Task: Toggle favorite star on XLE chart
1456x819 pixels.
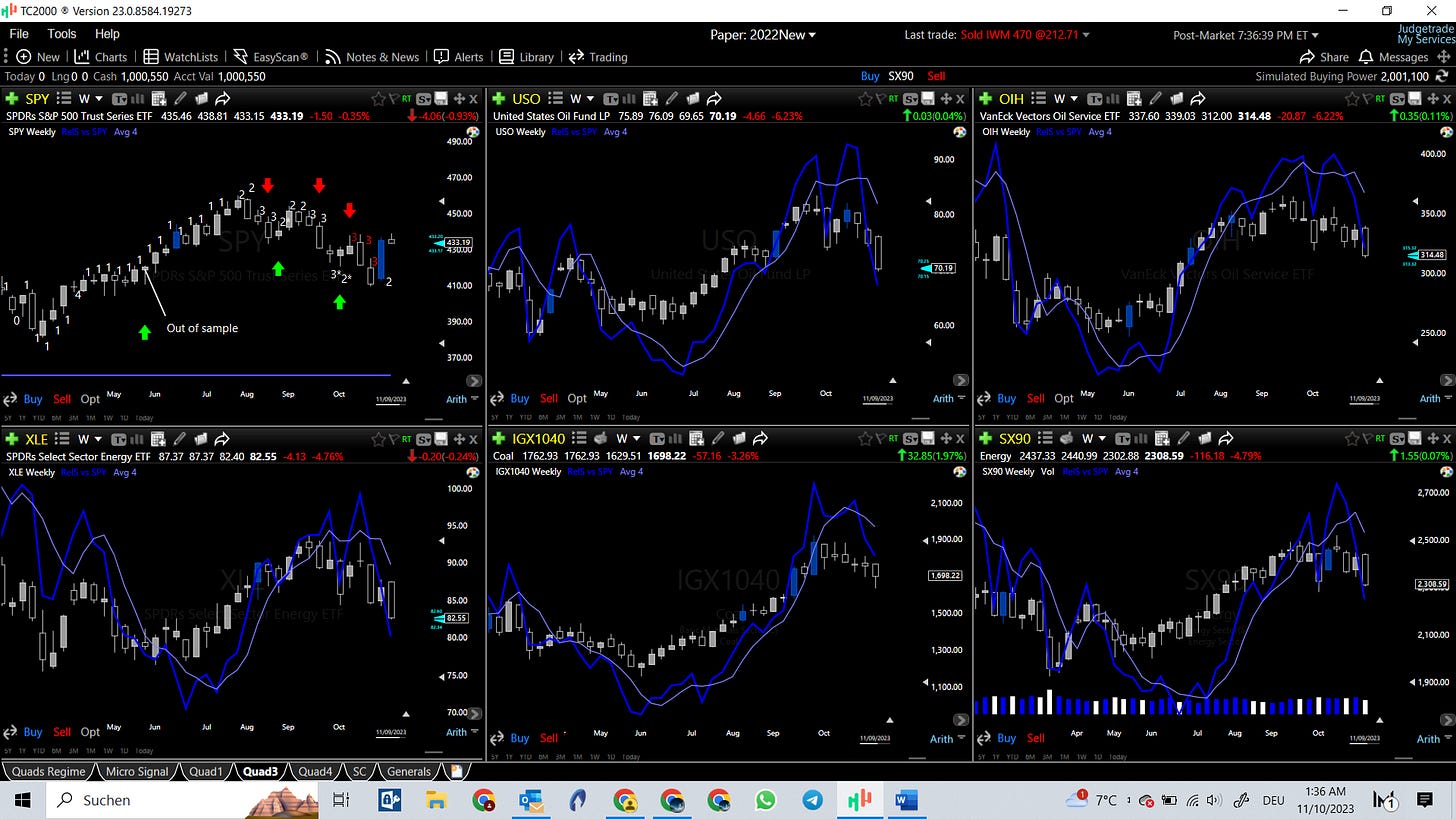Action: tap(378, 438)
